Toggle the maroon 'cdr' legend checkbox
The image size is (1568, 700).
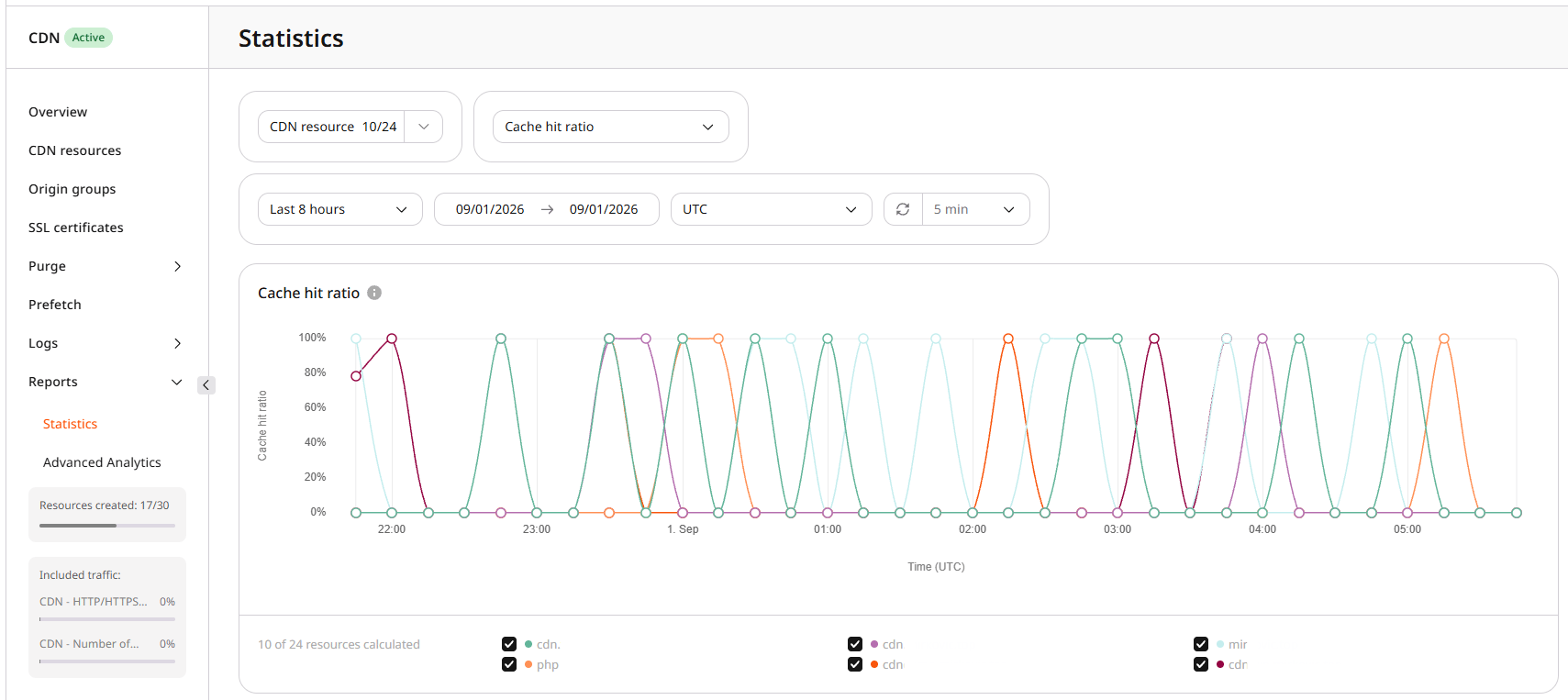coord(1201,664)
